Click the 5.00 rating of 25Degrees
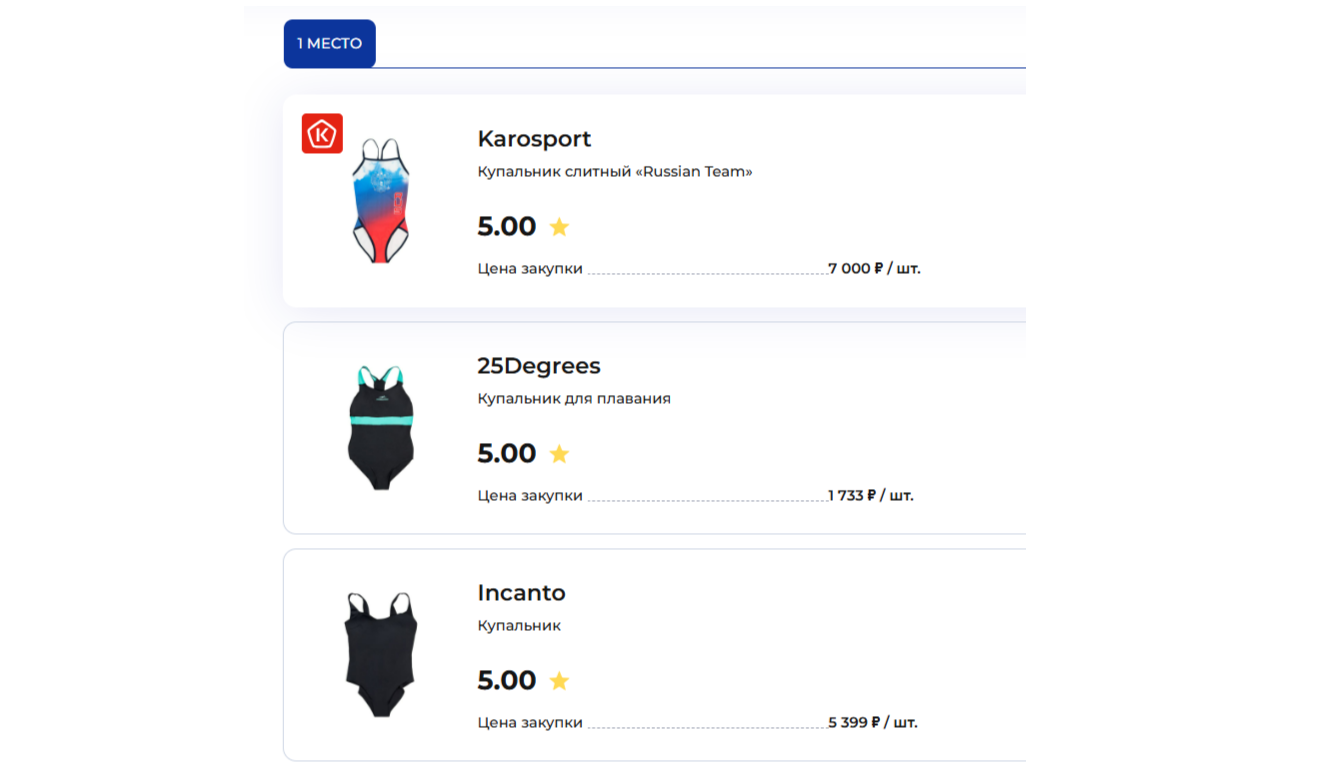Image resolution: width=1344 pixels, height=776 pixels. [x=507, y=454]
